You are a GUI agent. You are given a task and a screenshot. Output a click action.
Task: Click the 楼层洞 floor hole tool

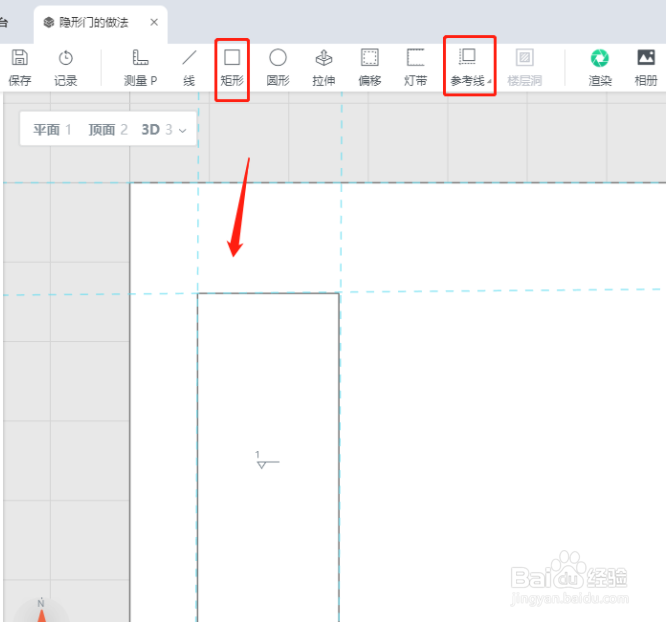(x=525, y=68)
